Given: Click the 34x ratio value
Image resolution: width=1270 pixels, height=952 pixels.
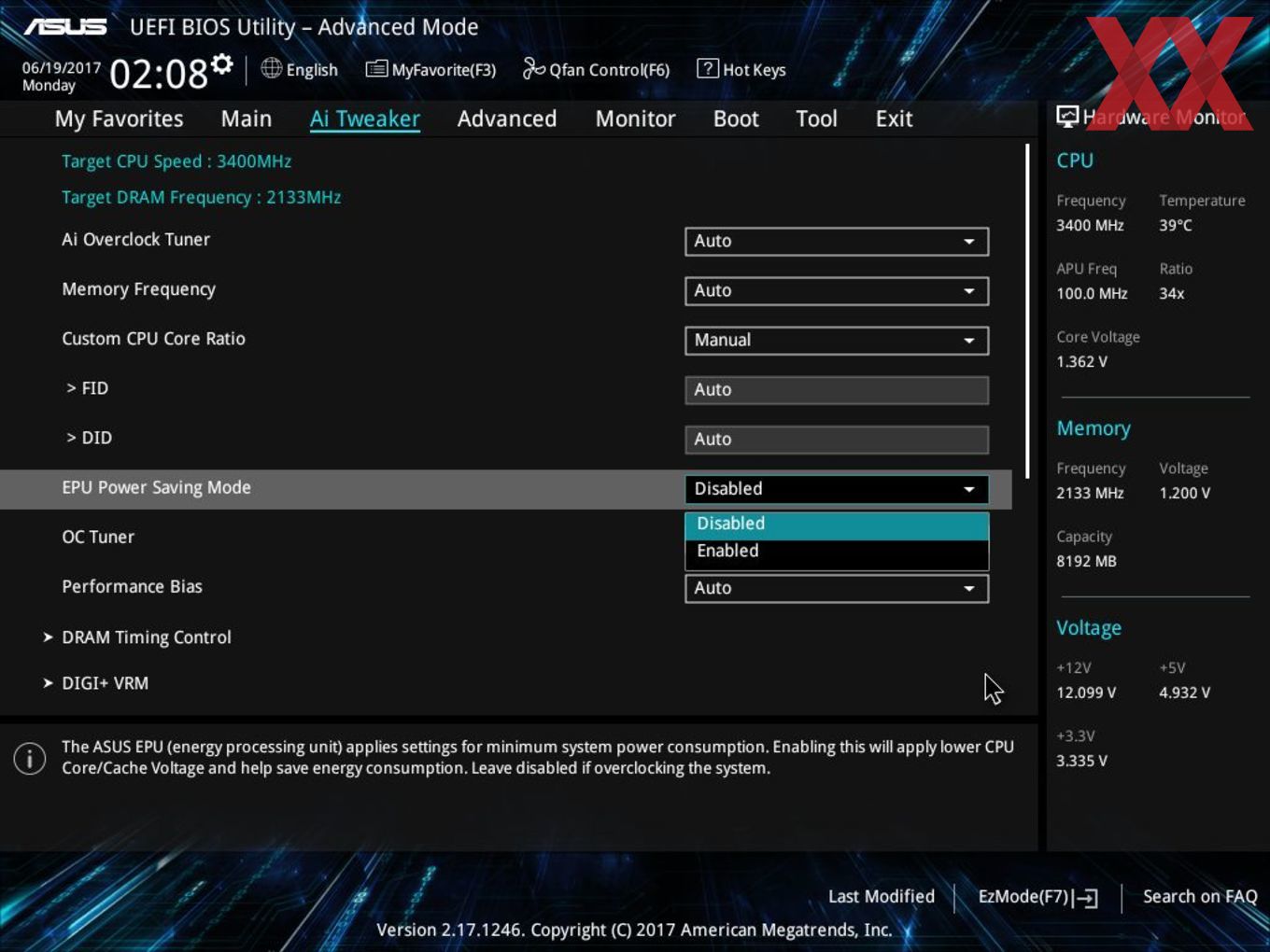Looking at the screenshot, I should [1172, 293].
